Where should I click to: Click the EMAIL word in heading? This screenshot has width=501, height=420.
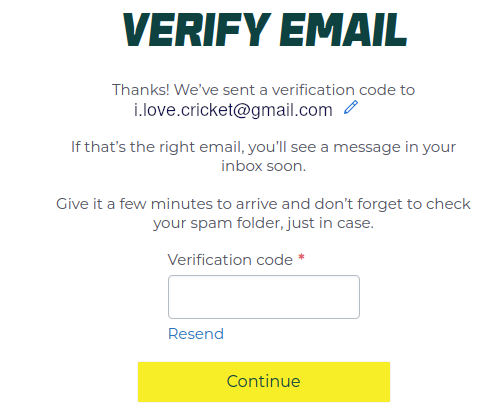point(344,29)
